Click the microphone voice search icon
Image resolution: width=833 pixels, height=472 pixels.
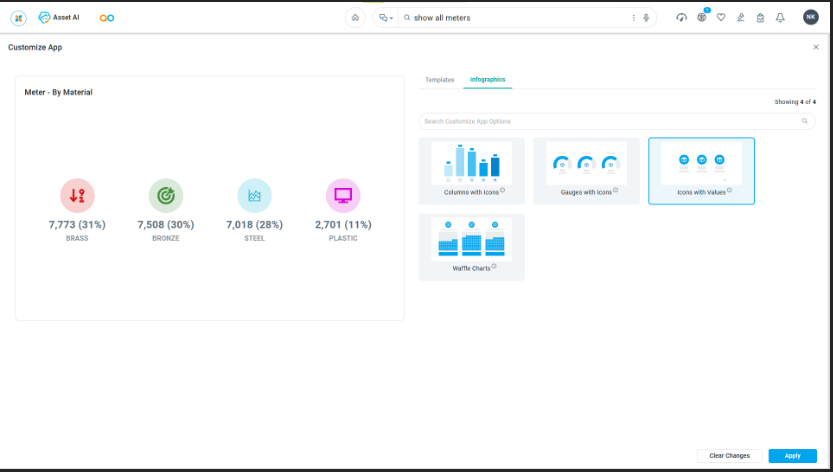coord(647,18)
